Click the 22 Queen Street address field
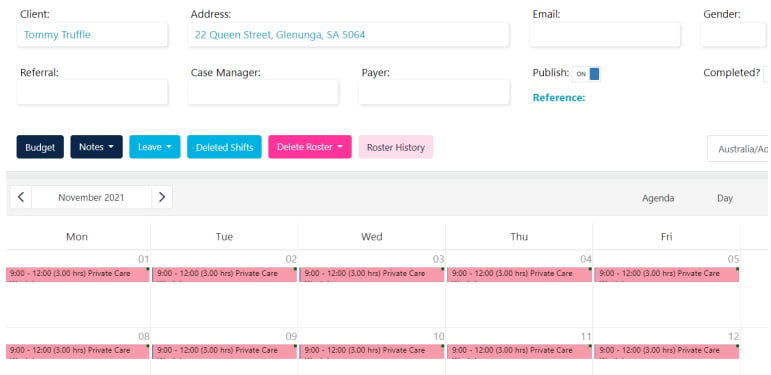771x375 pixels. pyautogui.click(x=348, y=35)
